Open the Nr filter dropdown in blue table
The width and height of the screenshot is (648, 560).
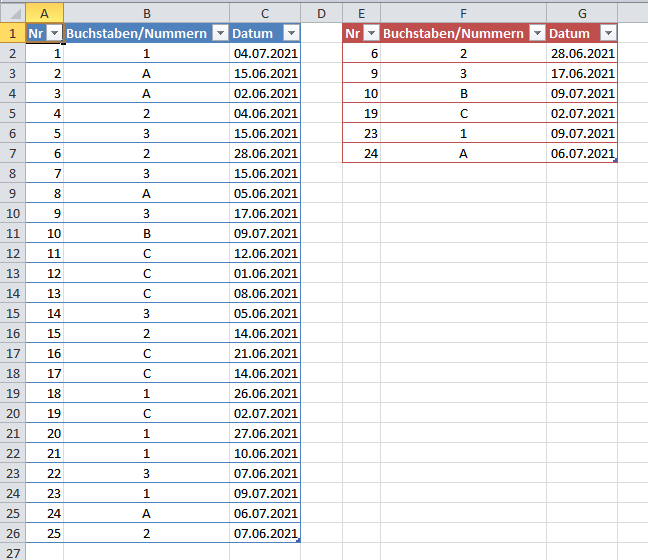point(55,33)
